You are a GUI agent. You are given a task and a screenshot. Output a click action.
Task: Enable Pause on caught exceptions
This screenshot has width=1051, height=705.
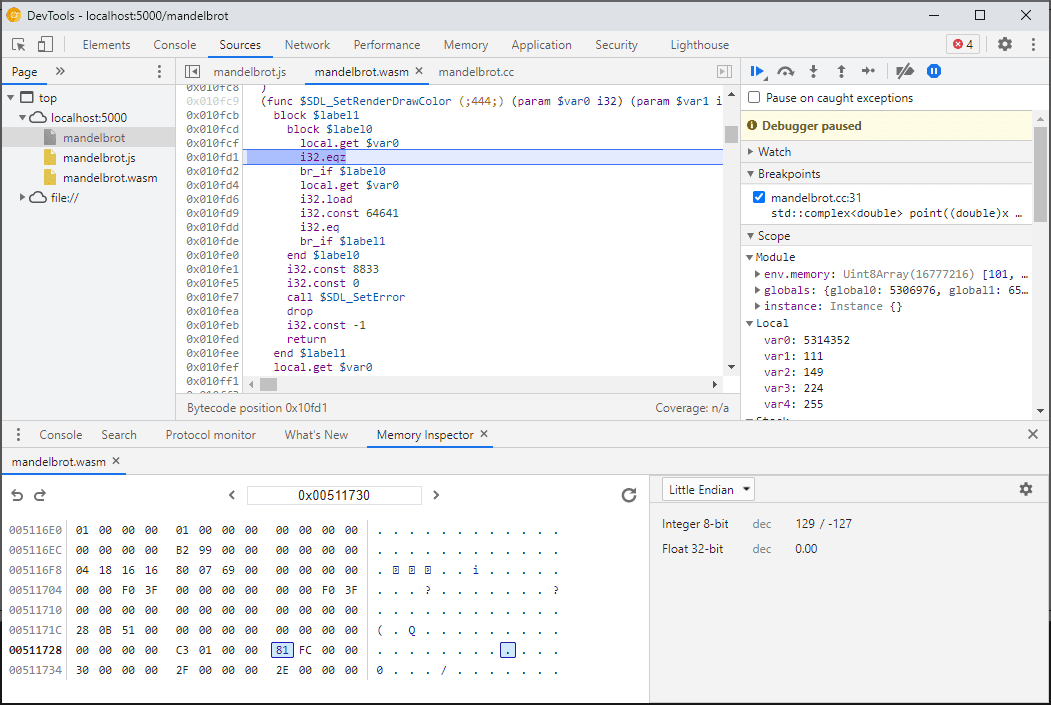(x=753, y=97)
